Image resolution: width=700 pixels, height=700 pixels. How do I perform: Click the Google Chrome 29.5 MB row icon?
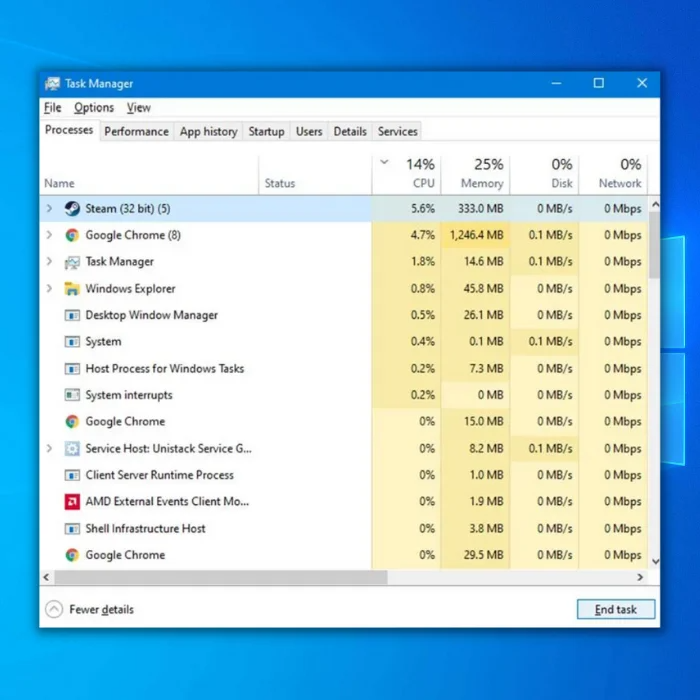(x=72, y=555)
